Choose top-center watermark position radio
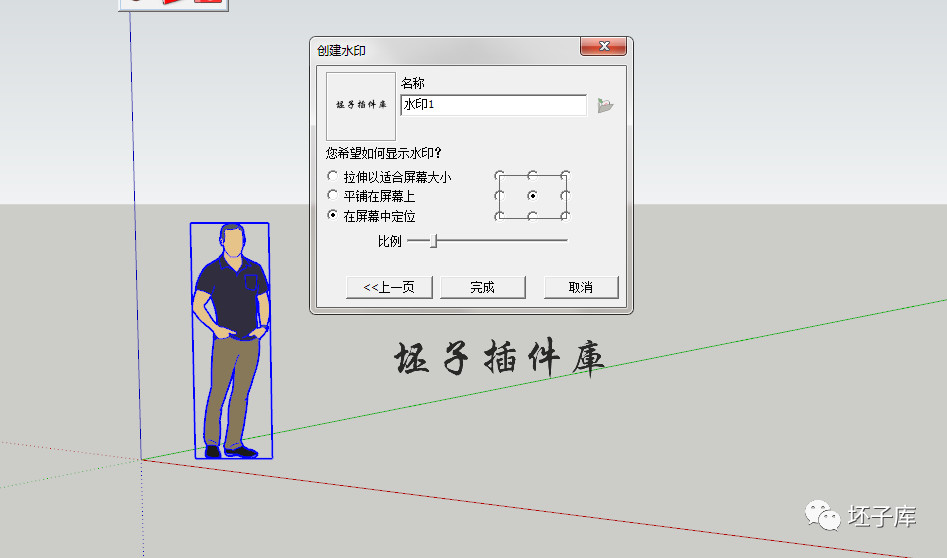Viewport: 947px width, 558px height. (532, 176)
